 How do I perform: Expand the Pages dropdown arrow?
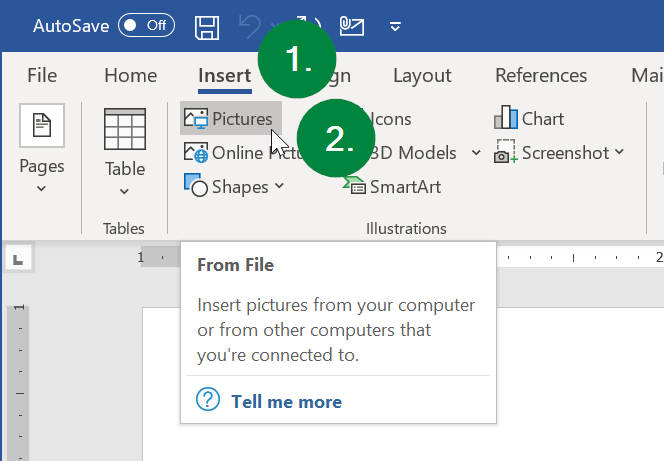coord(41,188)
